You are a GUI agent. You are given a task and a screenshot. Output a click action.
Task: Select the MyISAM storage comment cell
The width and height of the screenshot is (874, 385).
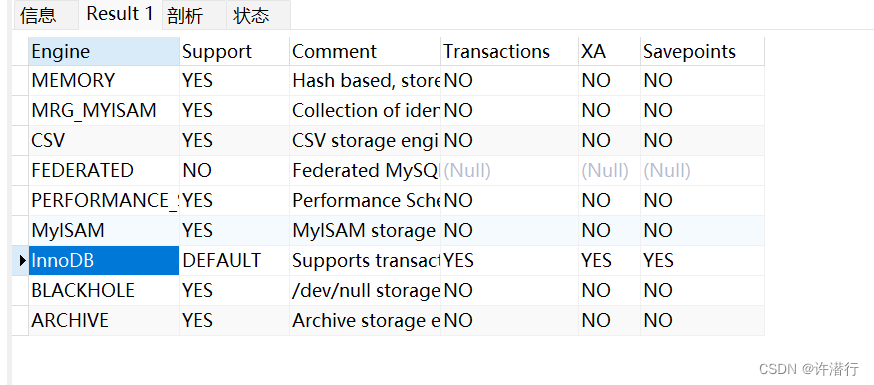[x=365, y=230]
